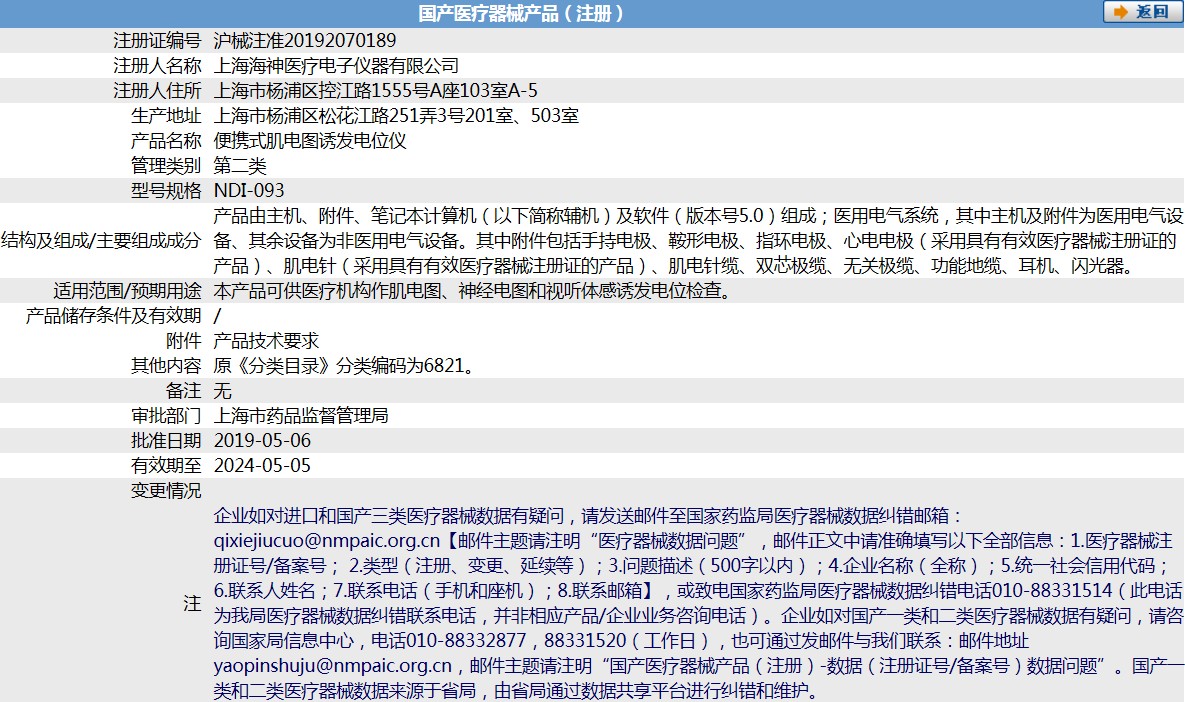Click the 注册证编号 label
The width and height of the screenshot is (1185, 702).
(x=157, y=41)
